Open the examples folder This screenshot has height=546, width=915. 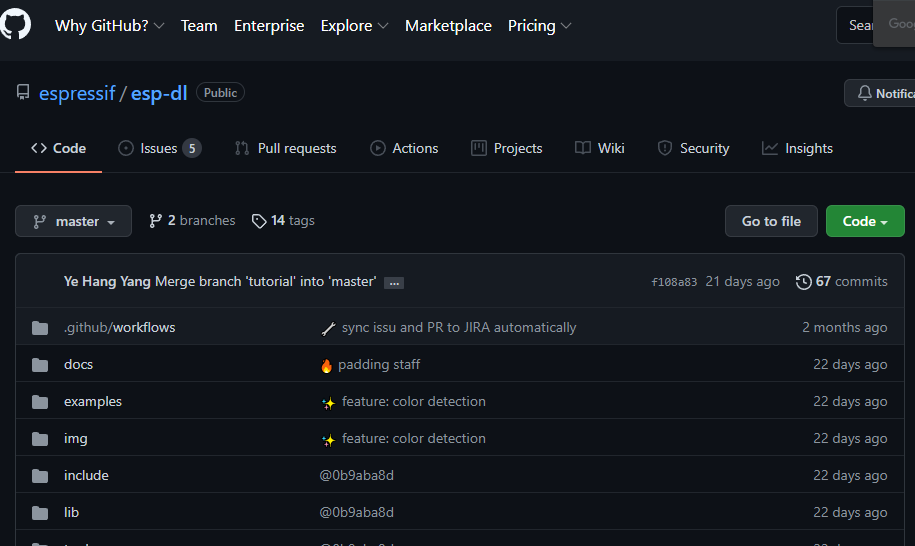point(93,402)
